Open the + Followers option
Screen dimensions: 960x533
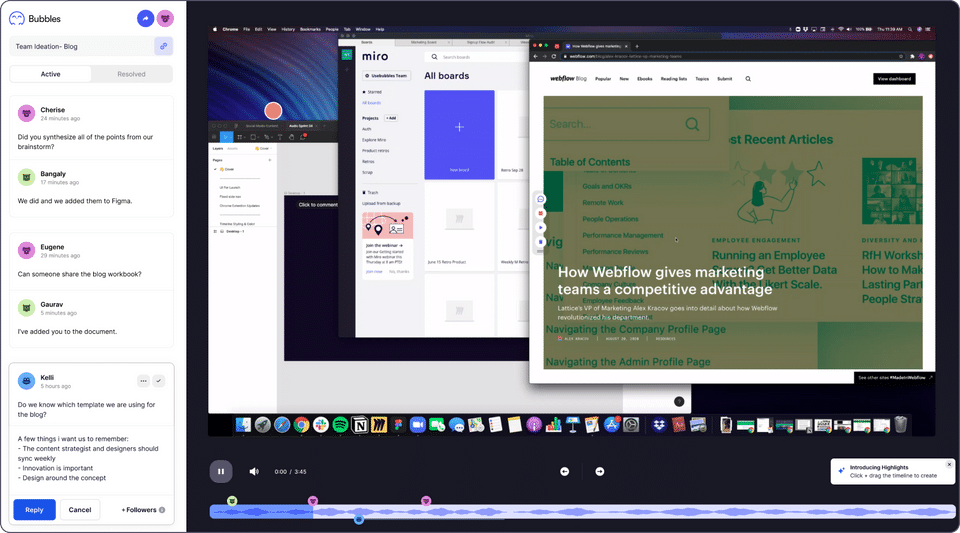[143, 510]
